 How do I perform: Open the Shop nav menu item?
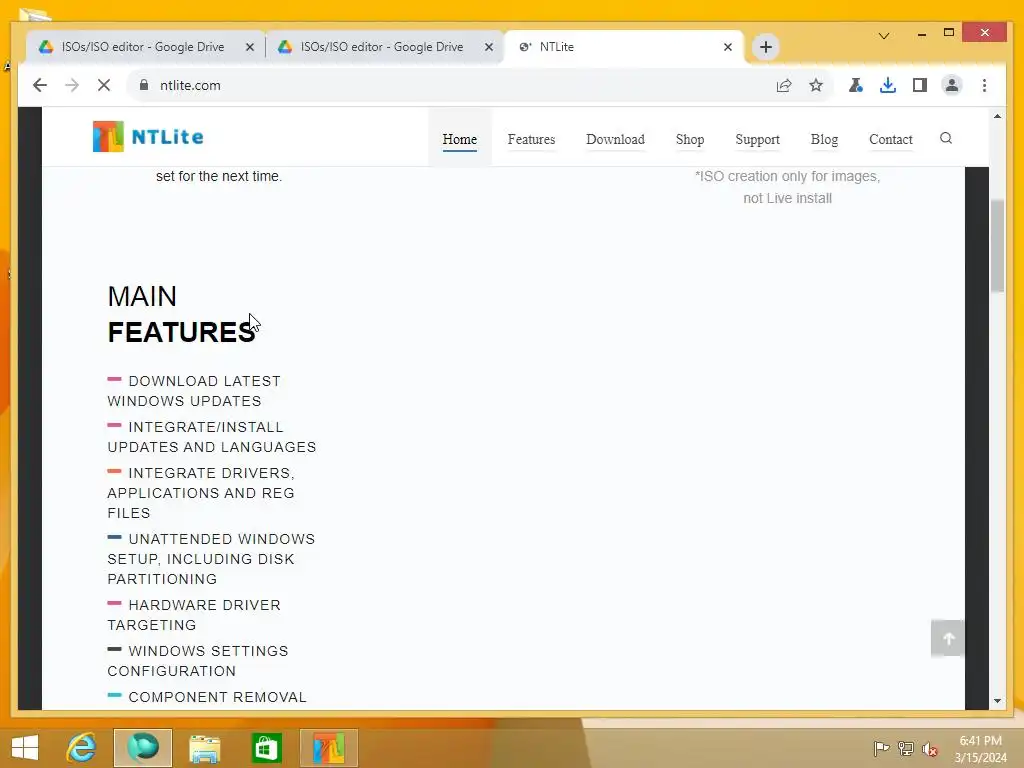tap(690, 139)
